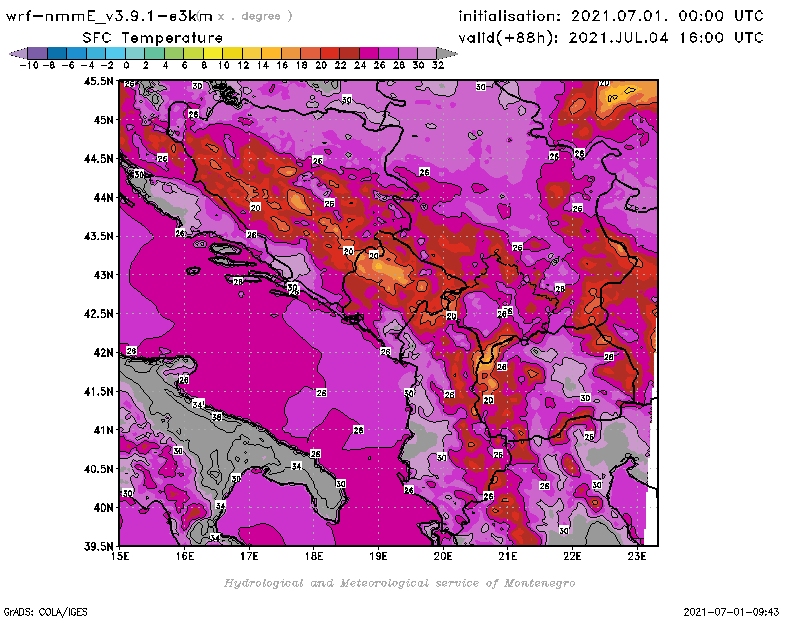This screenshot has height=618, width=800.
Task: Click the 44N latitude axis label
Action: click(103, 197)
